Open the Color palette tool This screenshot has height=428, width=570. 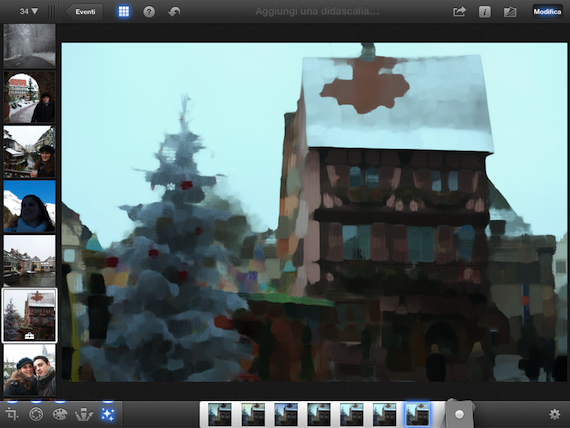coord(60,414)
